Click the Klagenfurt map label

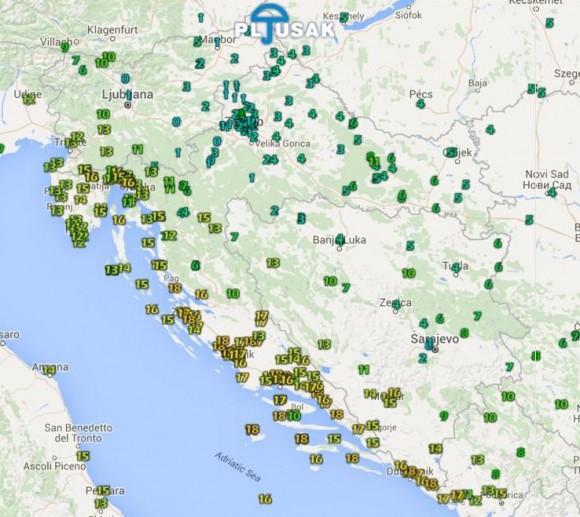[x=112, y=30]
